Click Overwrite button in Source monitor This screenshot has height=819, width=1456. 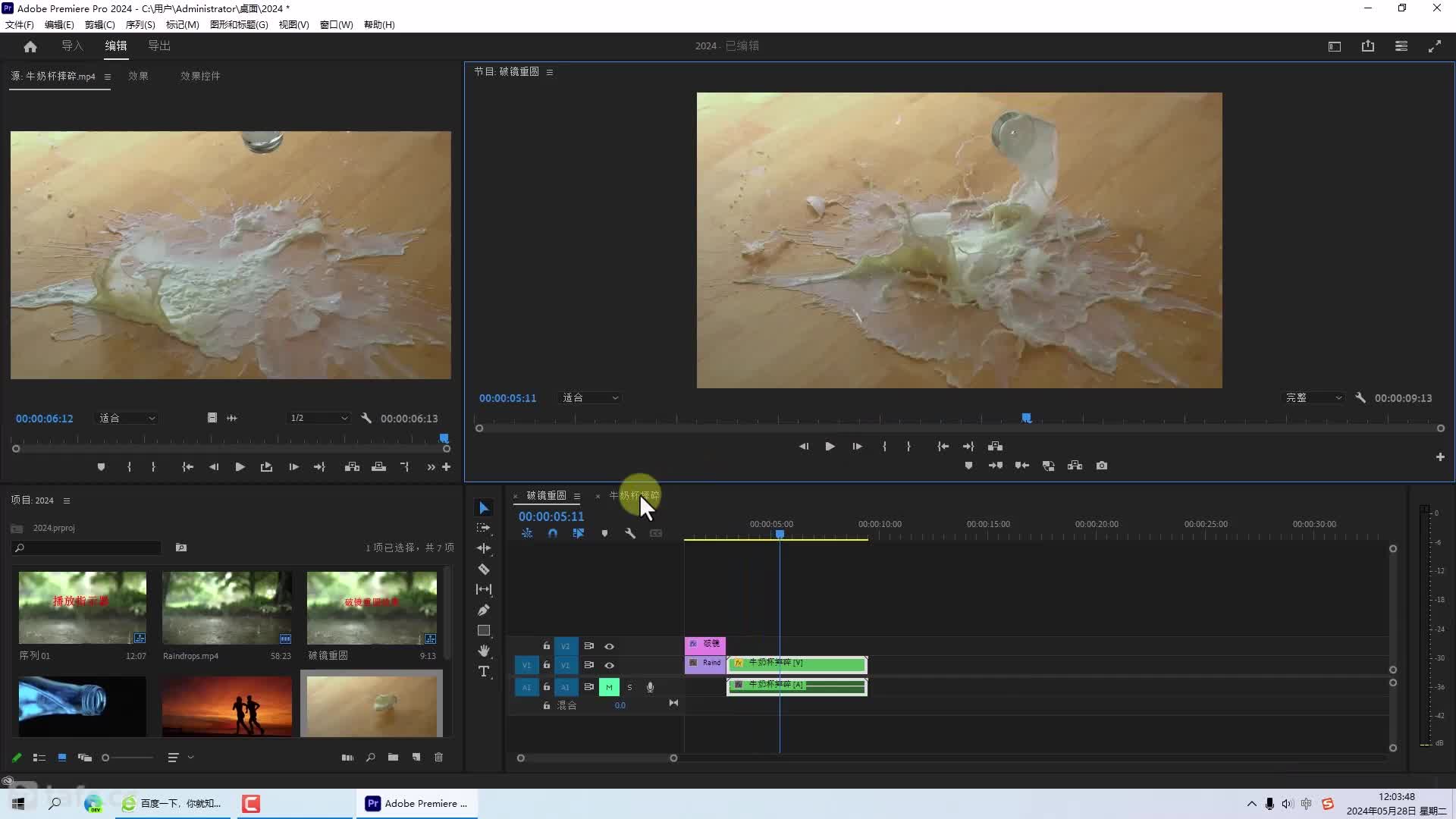(378, 467)
